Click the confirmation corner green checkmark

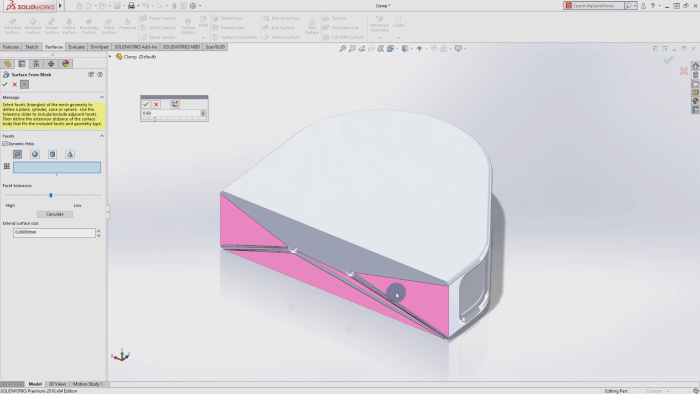click(x=668, y=60)
